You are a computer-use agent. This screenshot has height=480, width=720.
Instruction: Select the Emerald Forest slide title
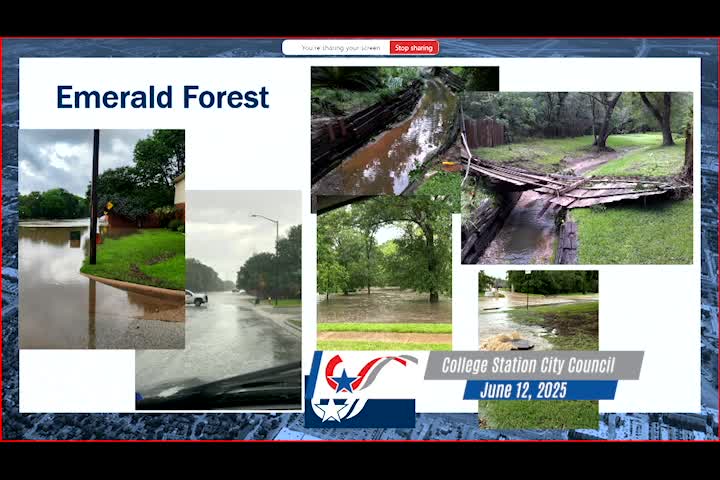pos(163,97)
